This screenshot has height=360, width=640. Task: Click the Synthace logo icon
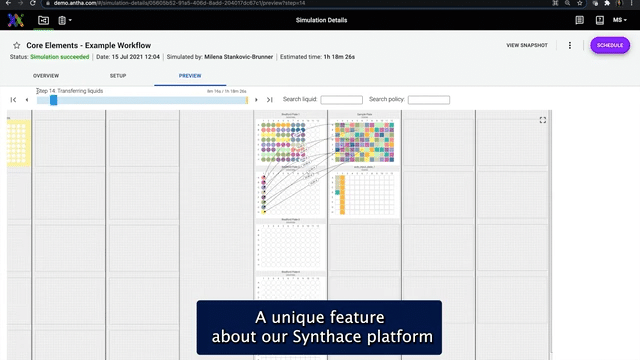[x=16, y=20]
